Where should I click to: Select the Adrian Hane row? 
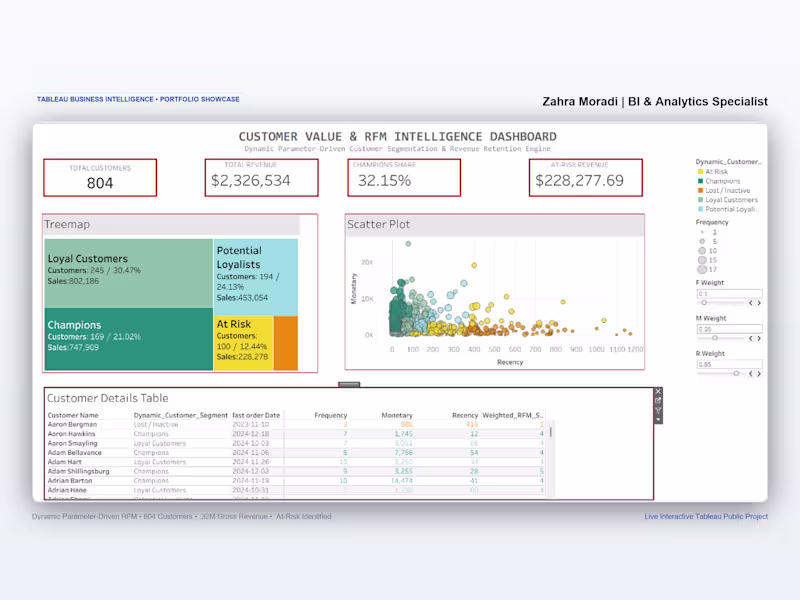click(296, 490)
